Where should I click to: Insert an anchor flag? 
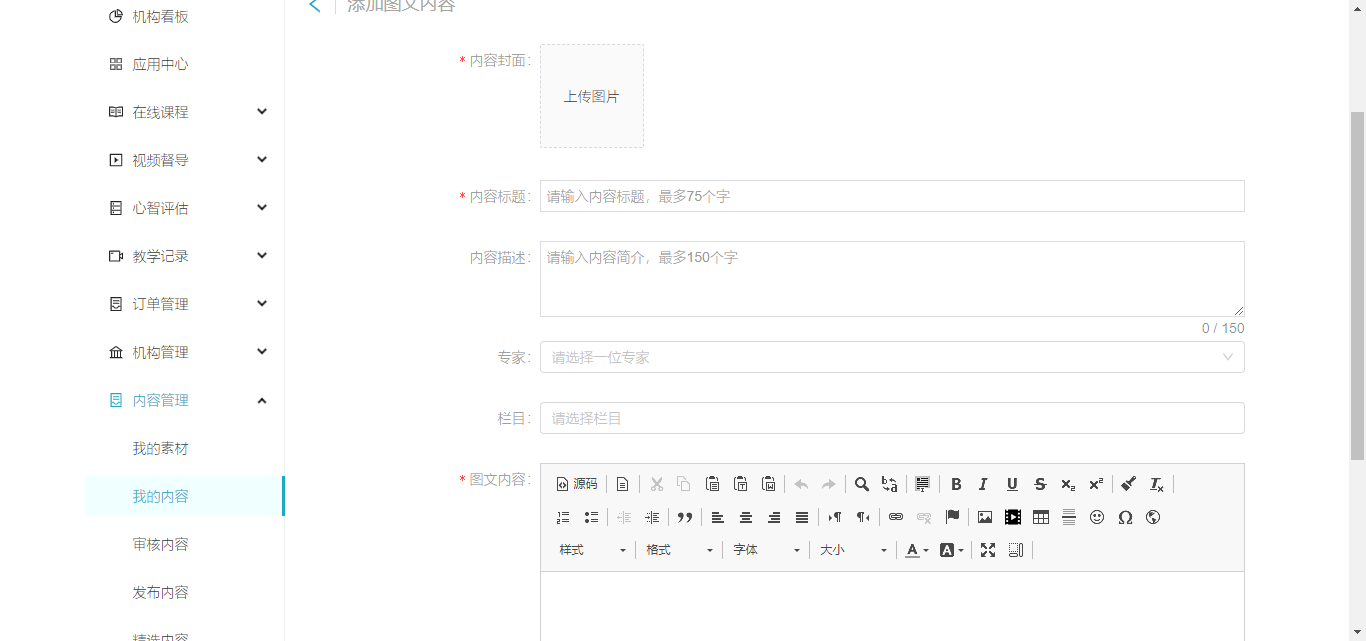coord(952,517)
